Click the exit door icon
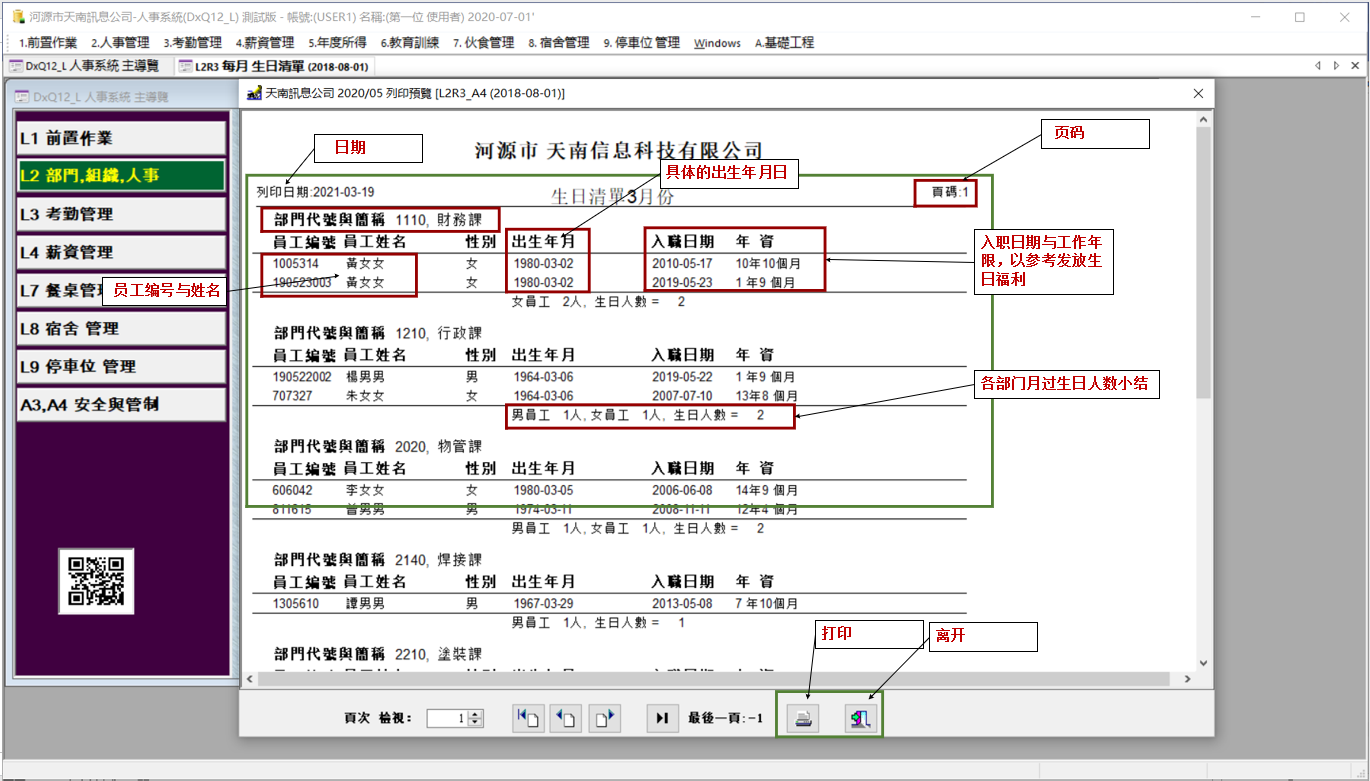The image size is (1370, 781). click(x=861, y=718)
